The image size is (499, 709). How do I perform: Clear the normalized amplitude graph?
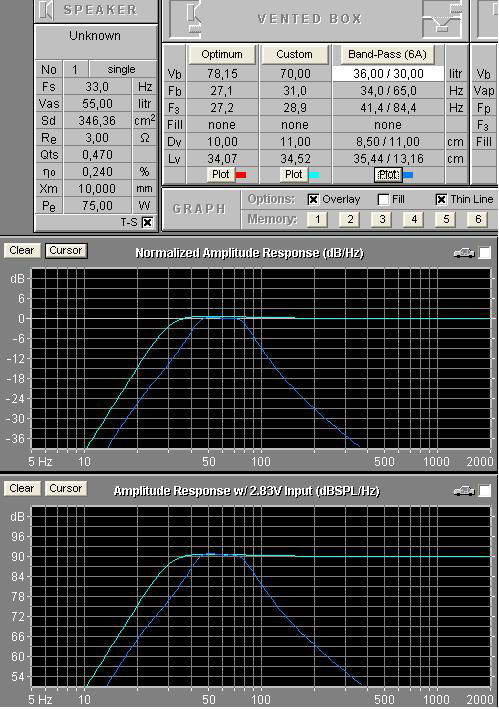pos(22,251)
